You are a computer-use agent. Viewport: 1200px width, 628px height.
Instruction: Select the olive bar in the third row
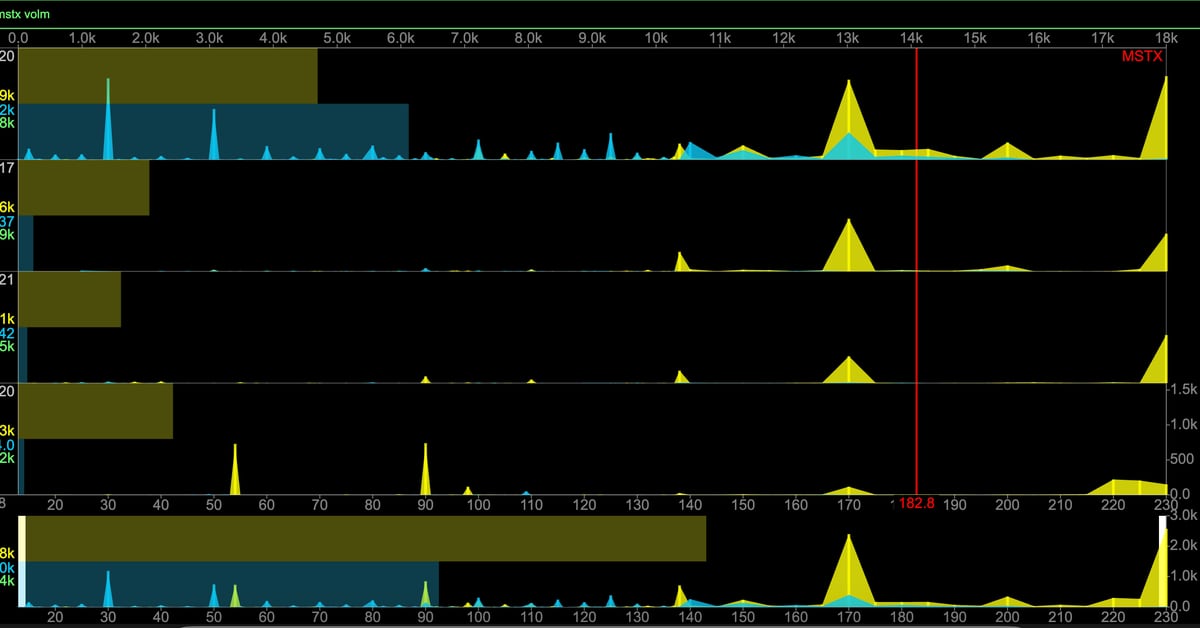[x=70, y=299]
